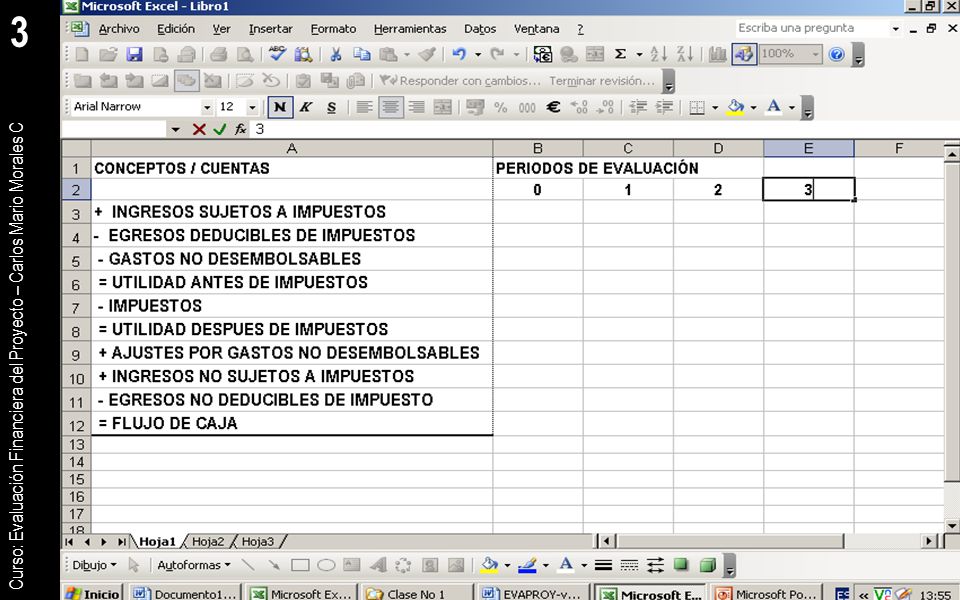This screenshot has height=600, width=960.
Task: Switch to the Hoja2 sheet tab
Action: (208, 542)
